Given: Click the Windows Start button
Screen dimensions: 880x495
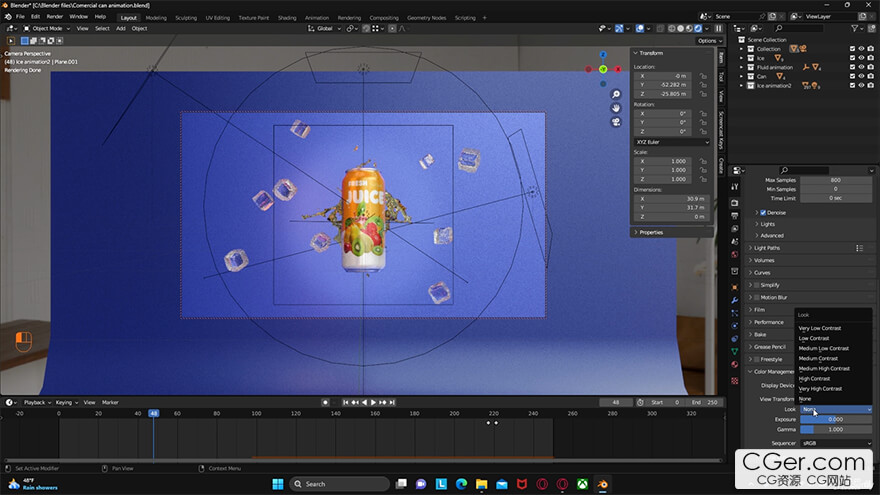Looking at the screenshot, I should pos(278,484).
